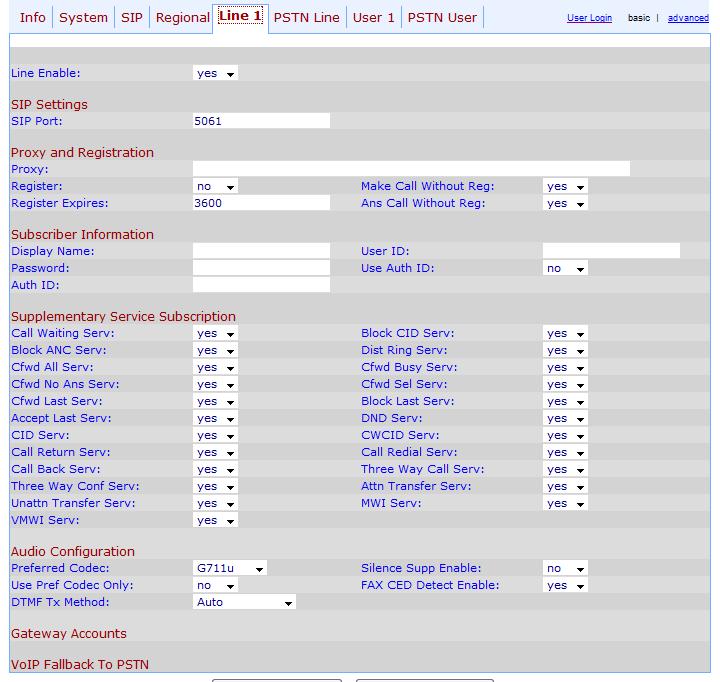The height and width of the screenshot is (682, 720).
Task: Open Call Back Serv dropdown
Action: pos(215,469)
